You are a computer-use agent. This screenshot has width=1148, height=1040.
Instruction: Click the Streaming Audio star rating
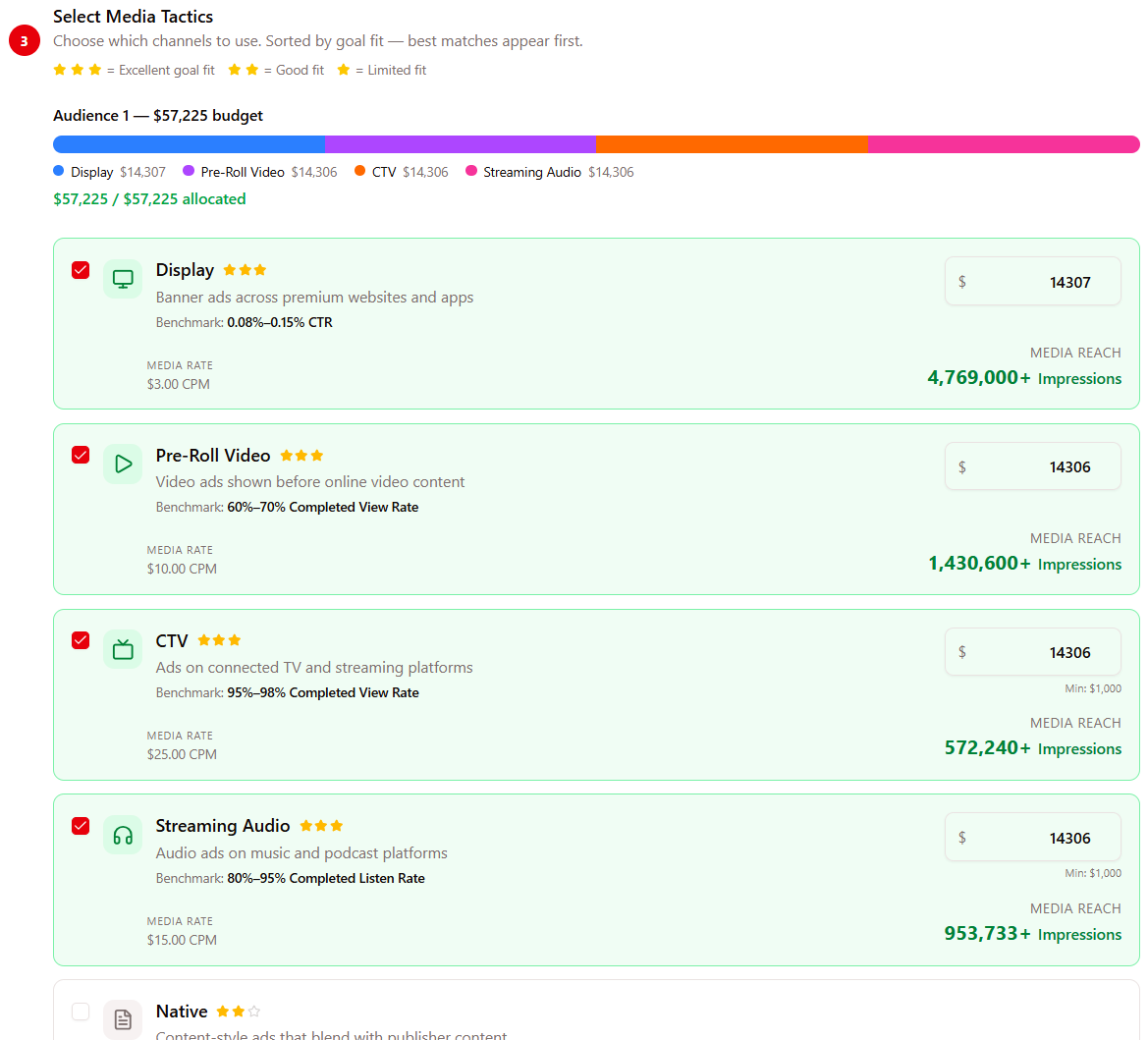click(x=321, y=826)
